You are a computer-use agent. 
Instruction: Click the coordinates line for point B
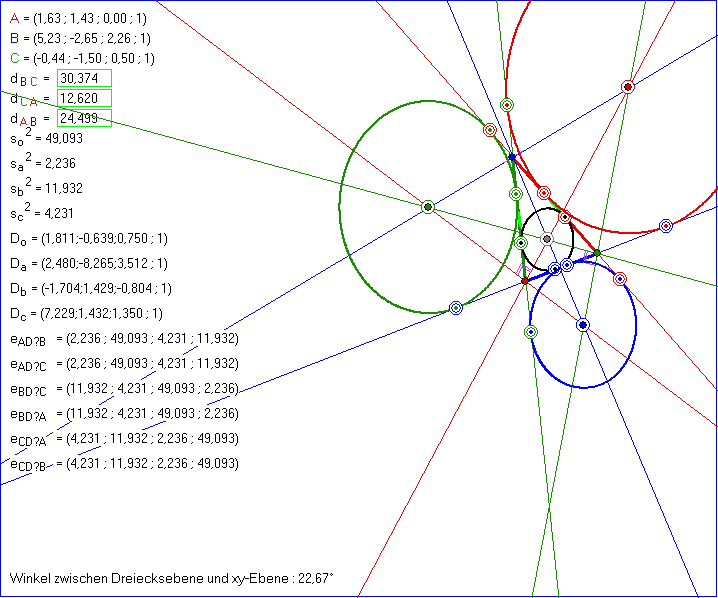(x=80, y=38)
